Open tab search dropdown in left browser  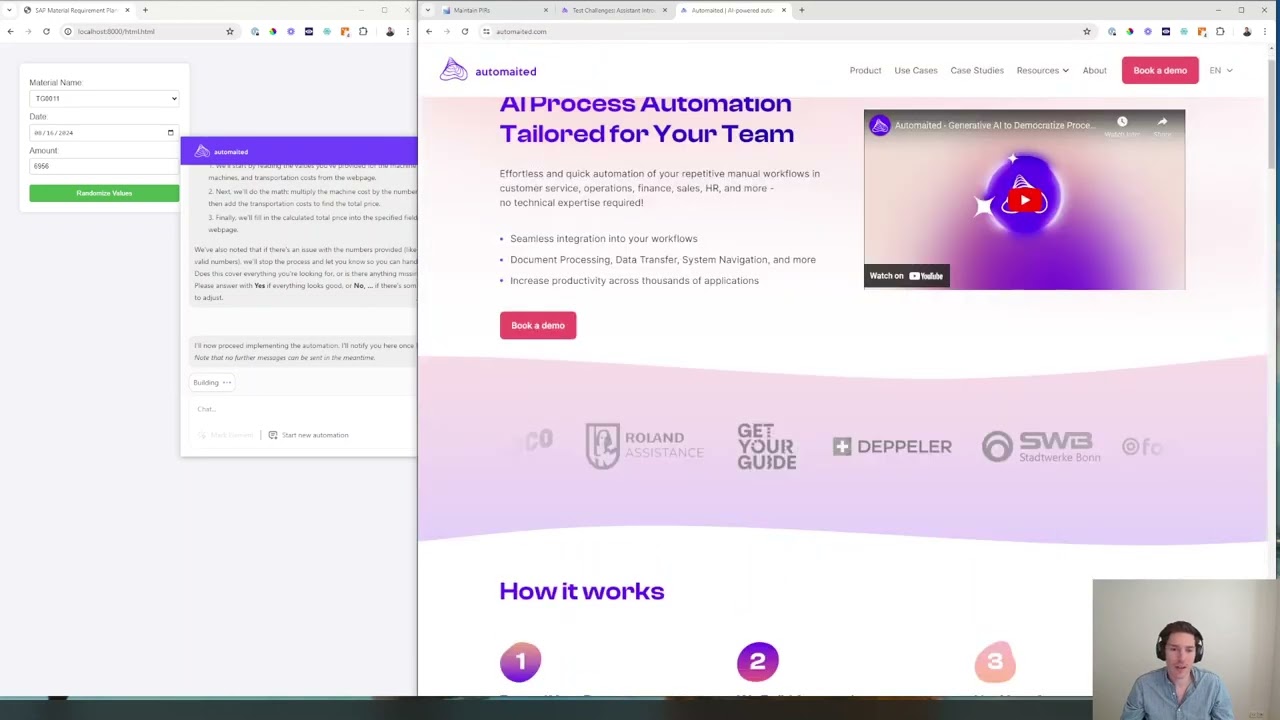[10, 10]
